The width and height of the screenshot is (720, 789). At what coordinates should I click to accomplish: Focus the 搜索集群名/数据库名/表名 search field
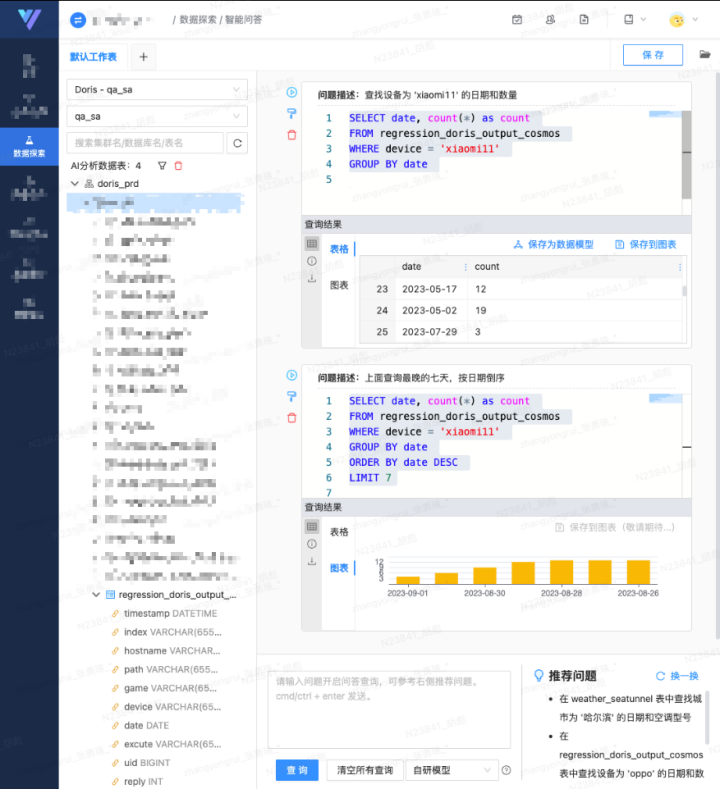(145, 143)
